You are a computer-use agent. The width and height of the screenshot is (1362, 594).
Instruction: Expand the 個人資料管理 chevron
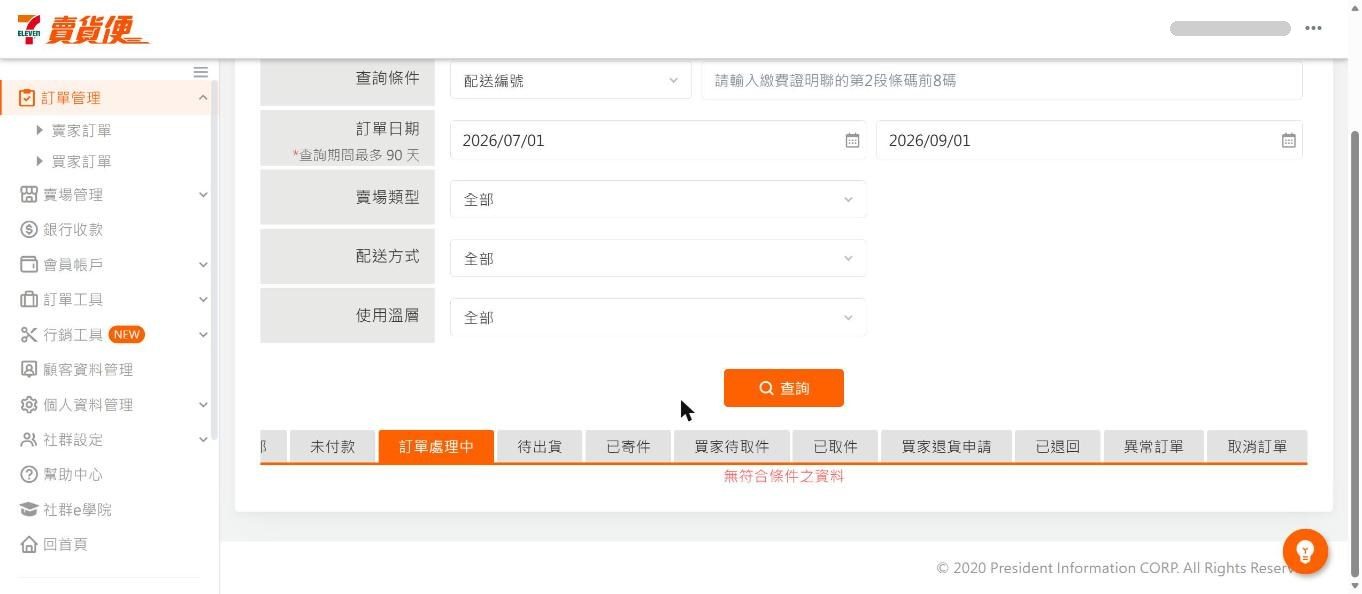coord(203,404)
